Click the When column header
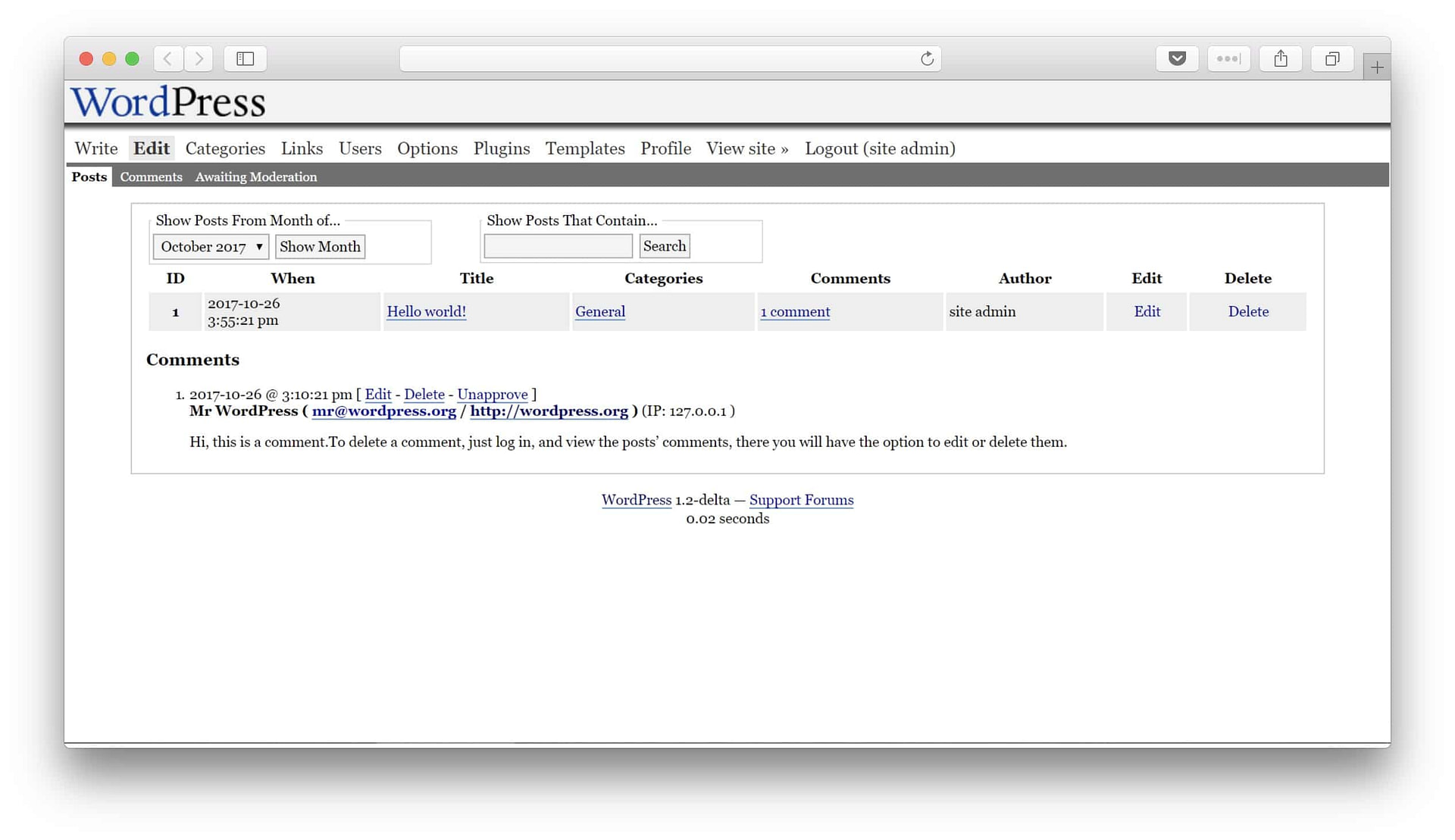 (x=293, y=278)
